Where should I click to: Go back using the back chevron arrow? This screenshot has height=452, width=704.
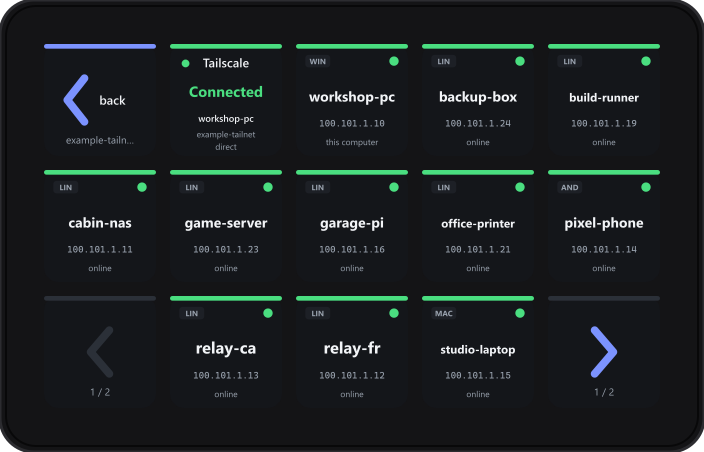tap(76, 100)
